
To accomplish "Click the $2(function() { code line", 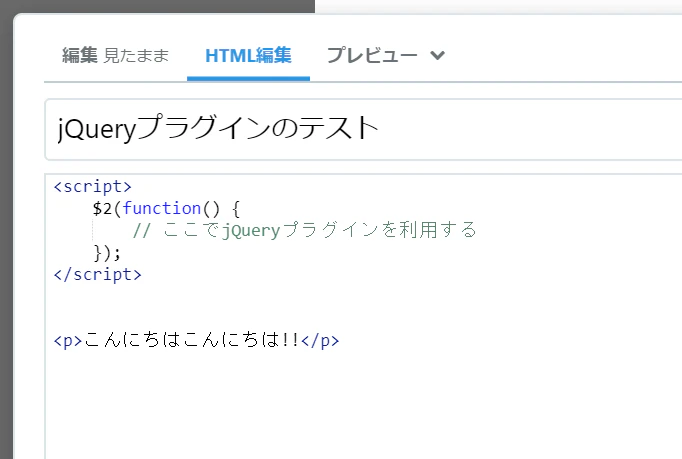I will click(166, 208).
